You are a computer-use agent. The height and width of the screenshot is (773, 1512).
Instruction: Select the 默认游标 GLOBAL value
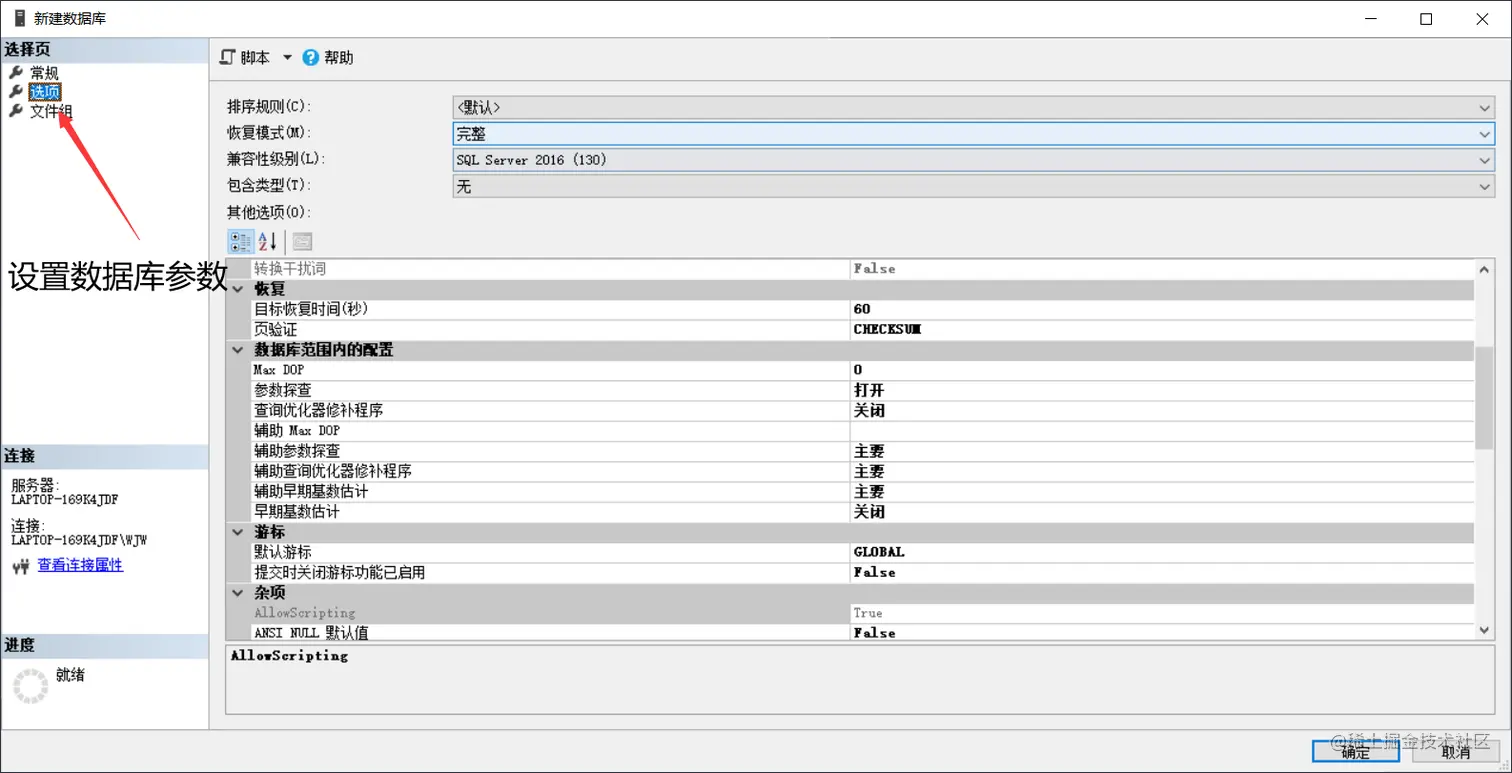click(1161, 552)
